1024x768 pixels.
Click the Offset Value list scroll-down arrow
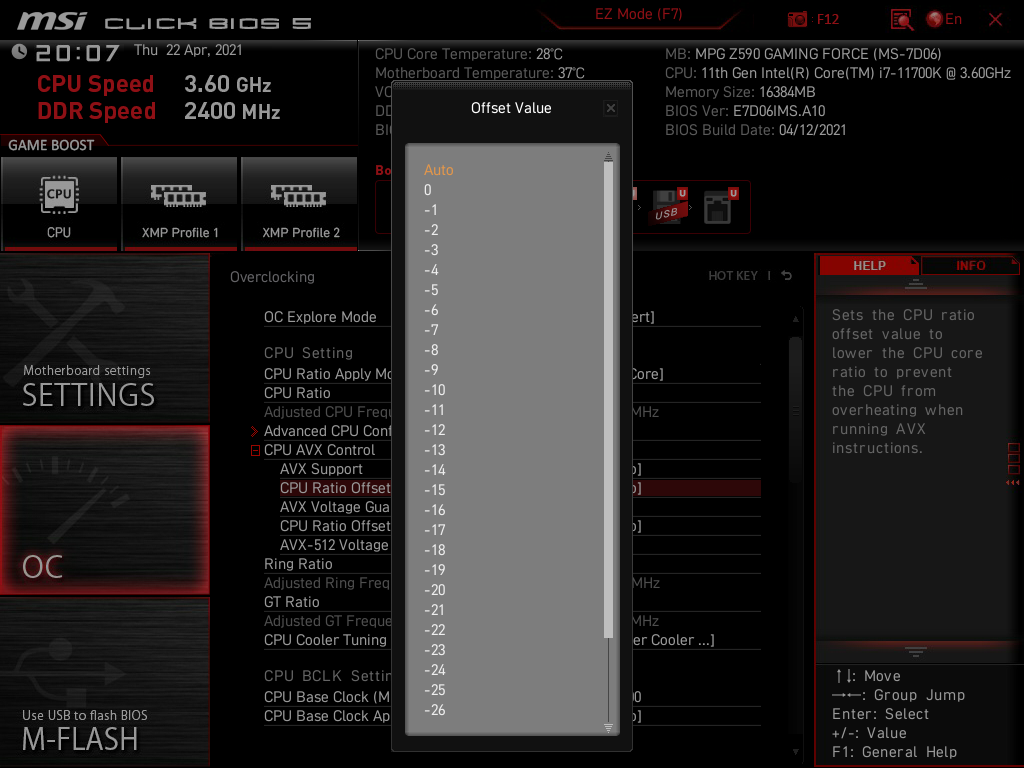[x=608, y=728]
